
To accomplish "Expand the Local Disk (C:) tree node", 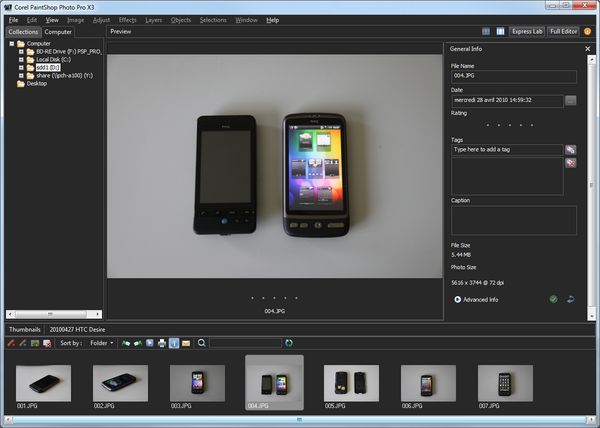I will (21, 61).
